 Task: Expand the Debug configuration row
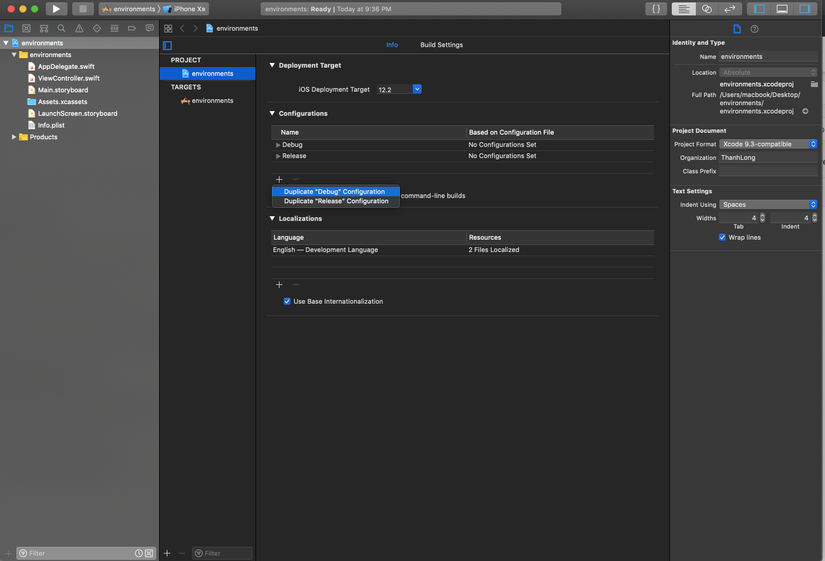278,145
